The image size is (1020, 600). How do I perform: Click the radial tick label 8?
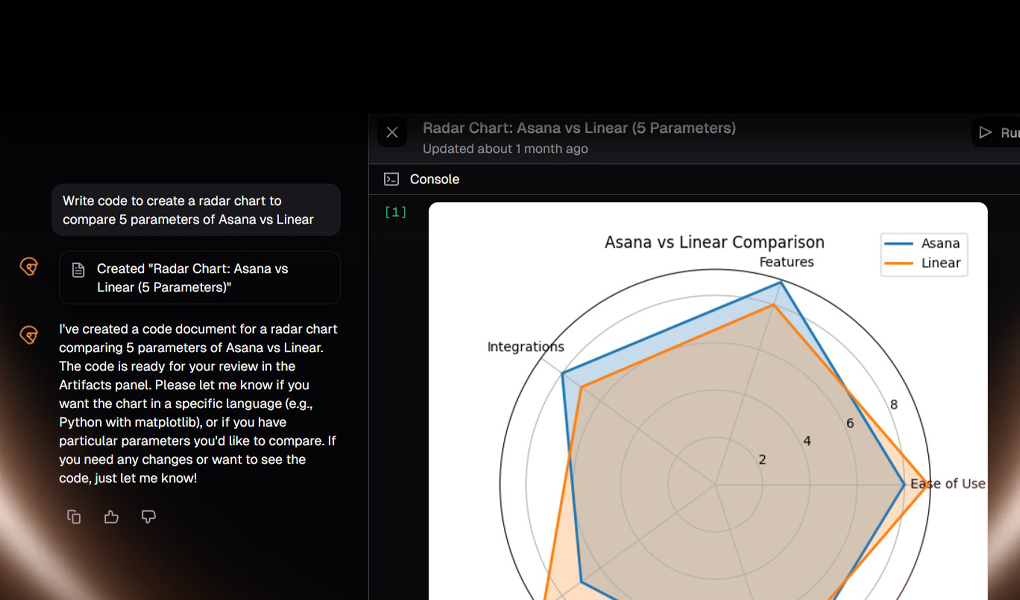894,405
